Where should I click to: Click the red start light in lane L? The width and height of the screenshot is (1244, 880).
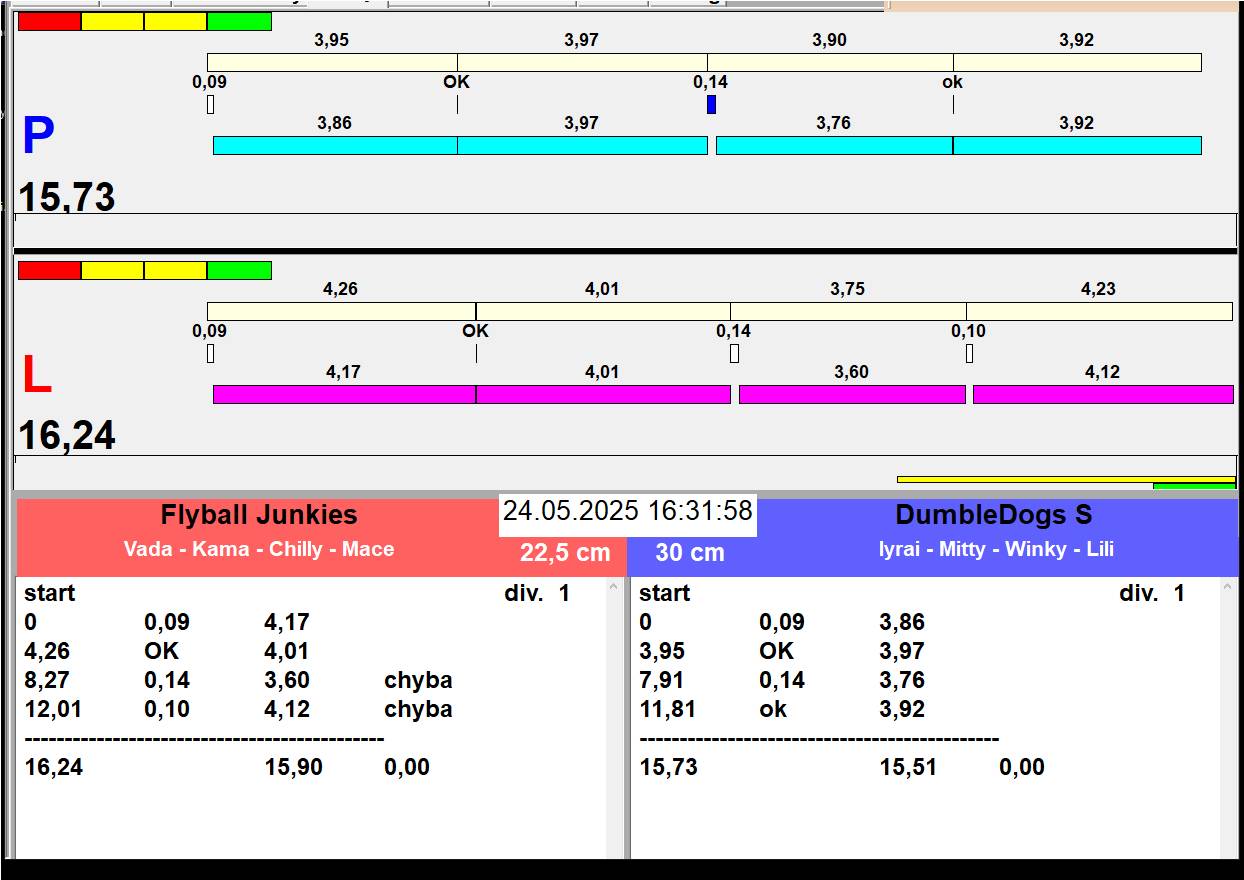49,271
